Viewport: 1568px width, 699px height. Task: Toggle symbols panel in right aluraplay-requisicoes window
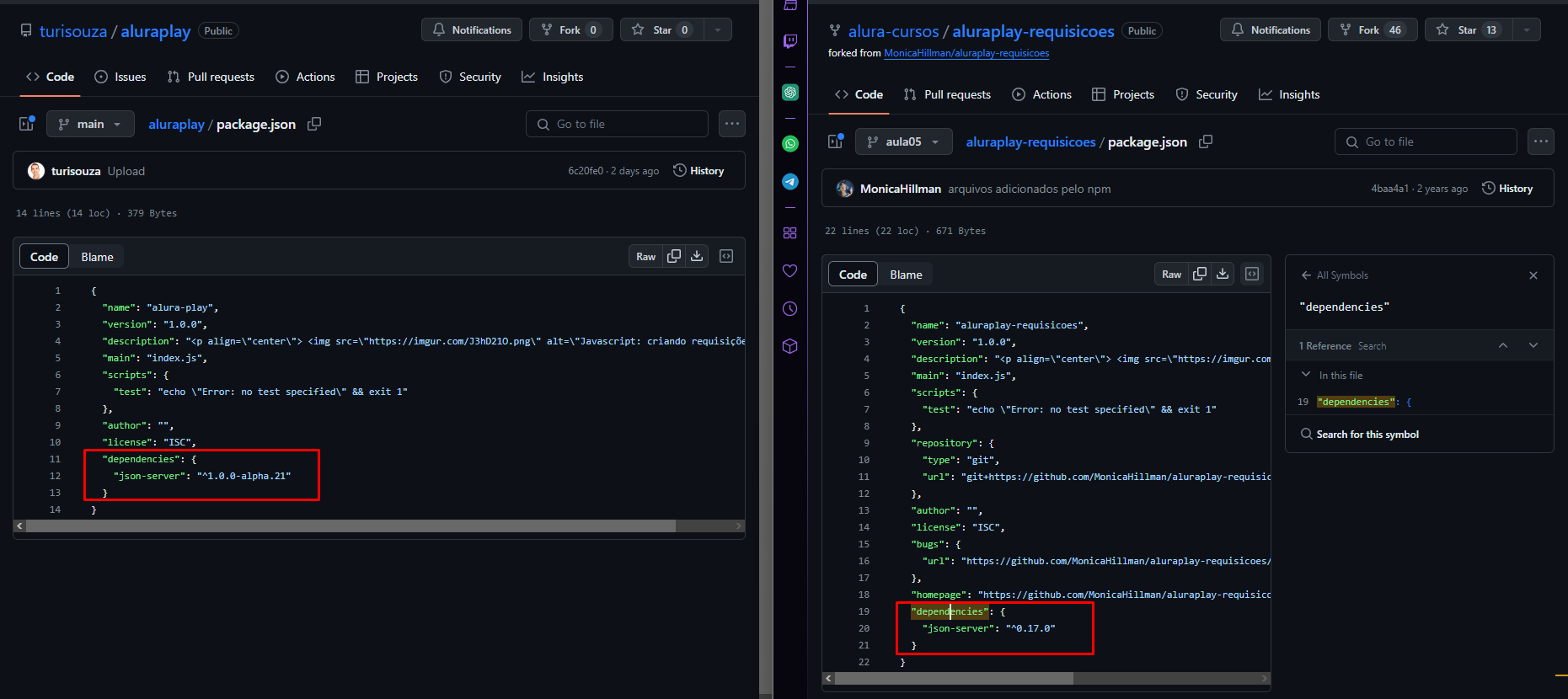tap(1252, 274)
